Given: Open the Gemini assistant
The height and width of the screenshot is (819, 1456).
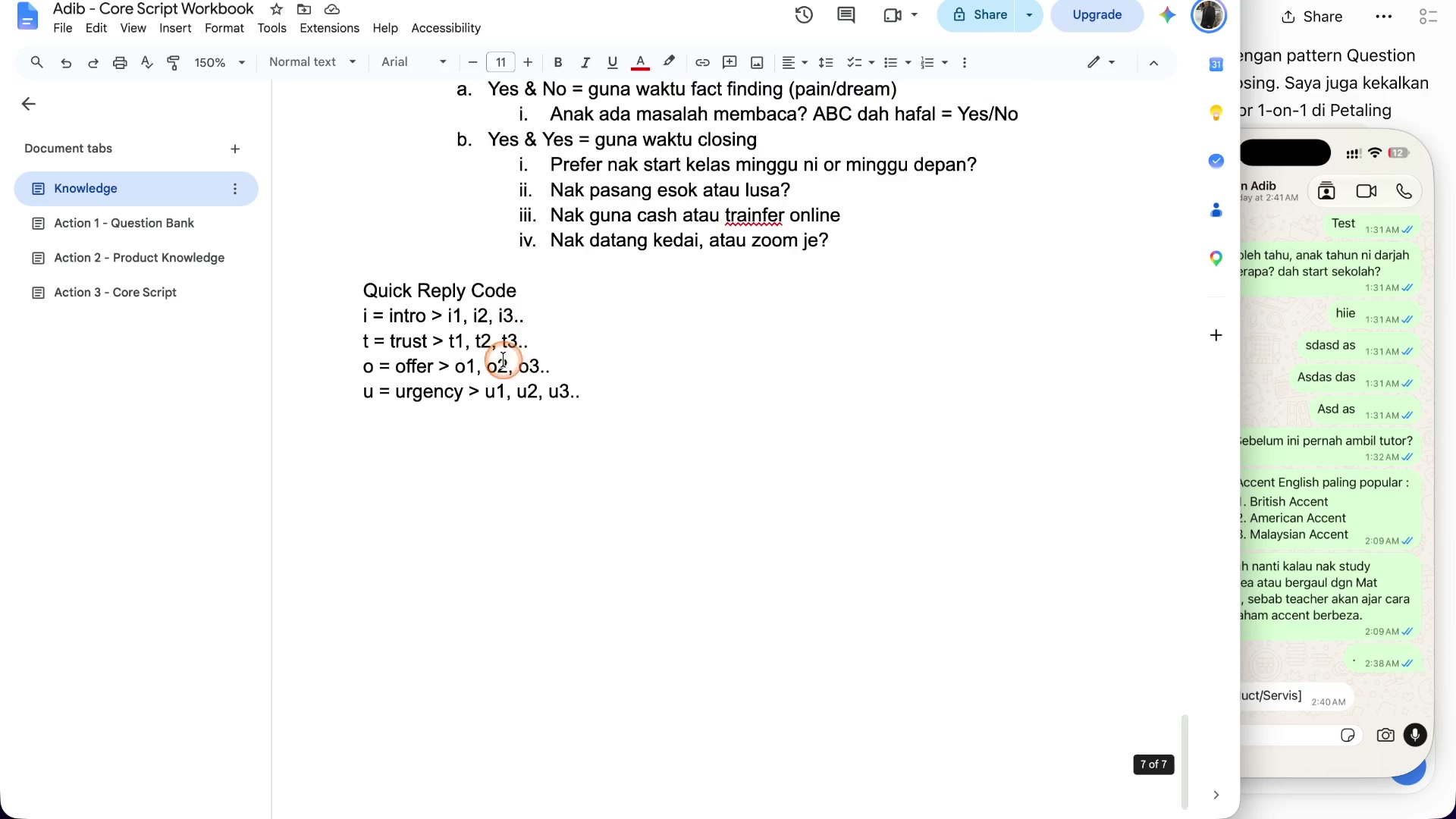Looking at the screenshot, I should pyautogui.click(x=1167, y=15).
